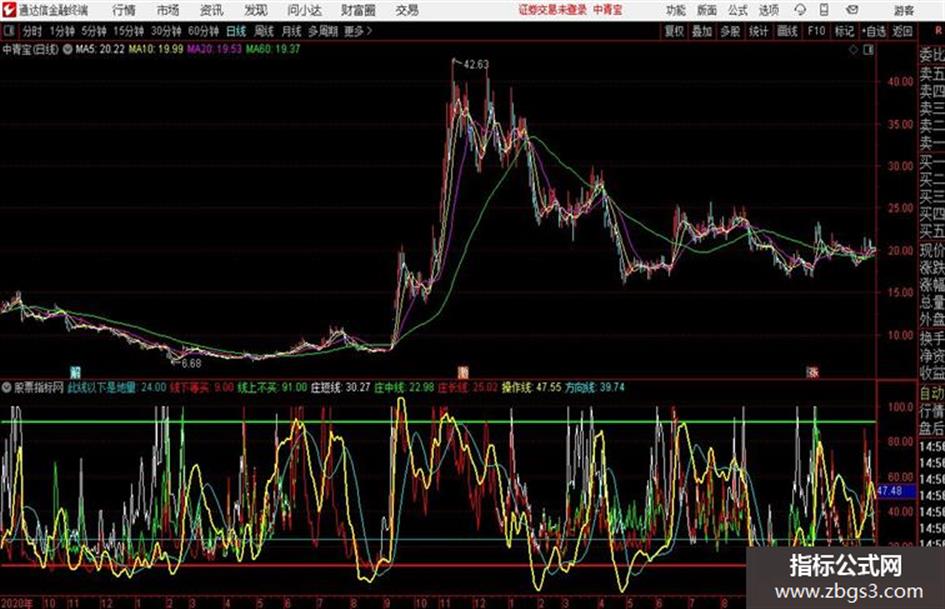The width and height of the screenshot is (945, 609).
Task: Click the cyan event marker under the left side of the price chart
Action: pos(75,372)
